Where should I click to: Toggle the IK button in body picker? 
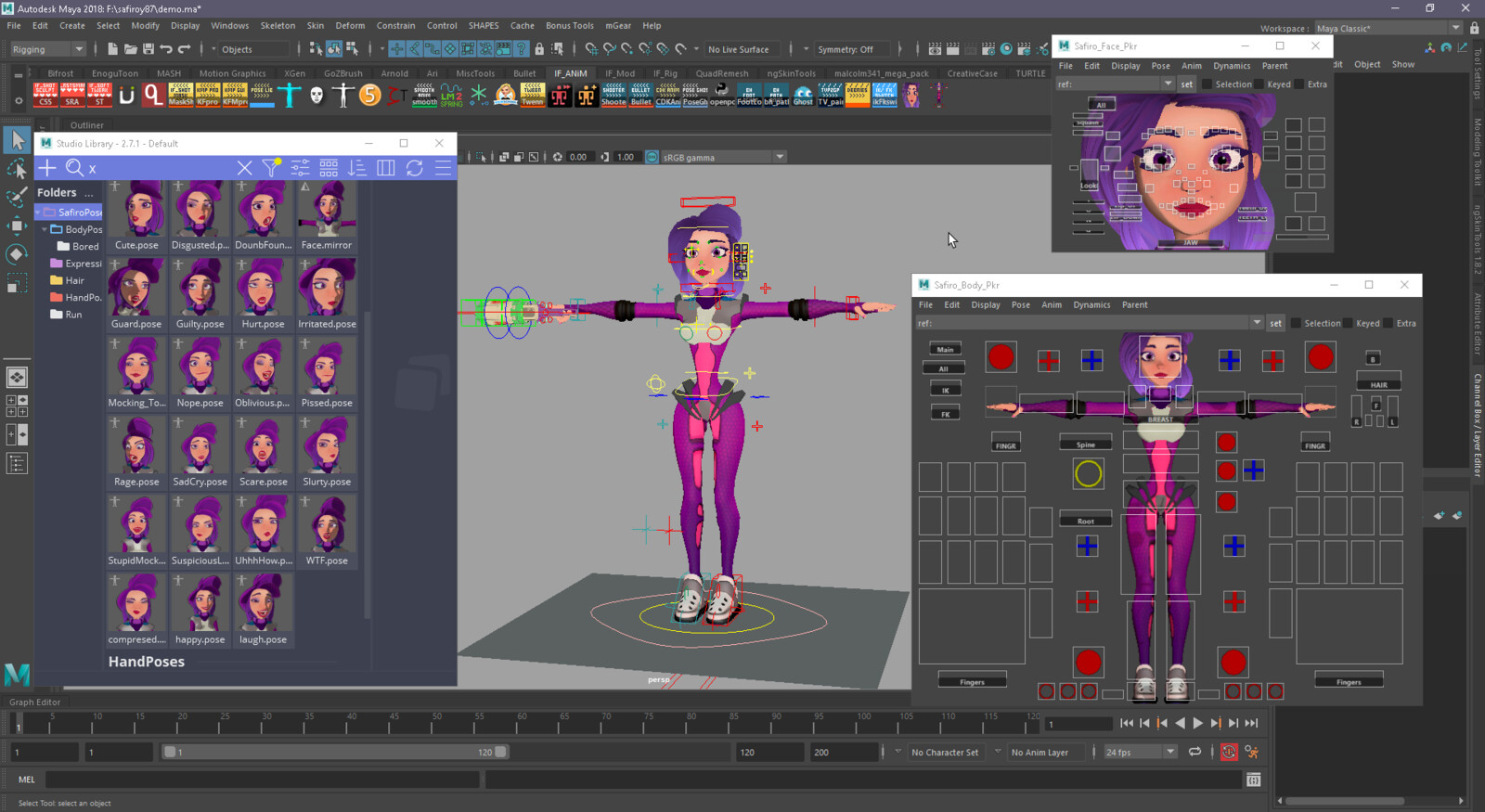point(945,390)
